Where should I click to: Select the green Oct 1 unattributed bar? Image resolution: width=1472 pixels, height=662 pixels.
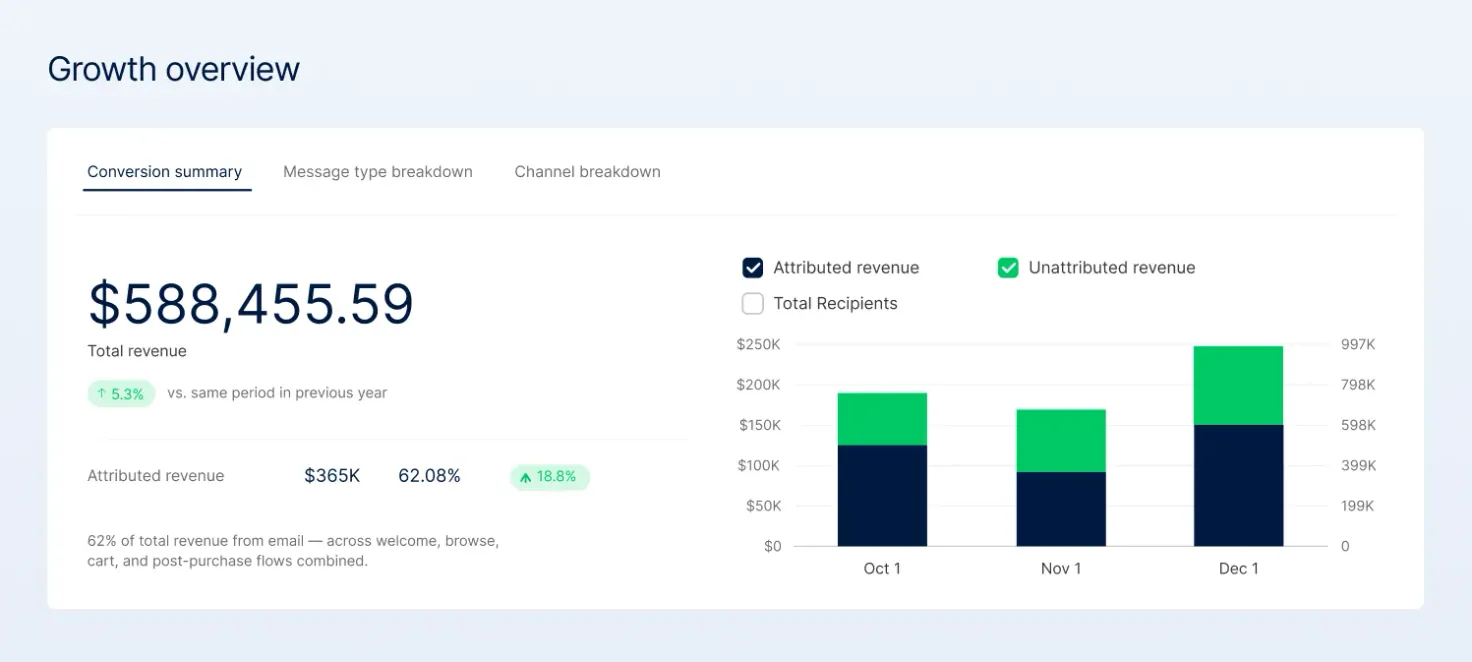tap(882, 419)
